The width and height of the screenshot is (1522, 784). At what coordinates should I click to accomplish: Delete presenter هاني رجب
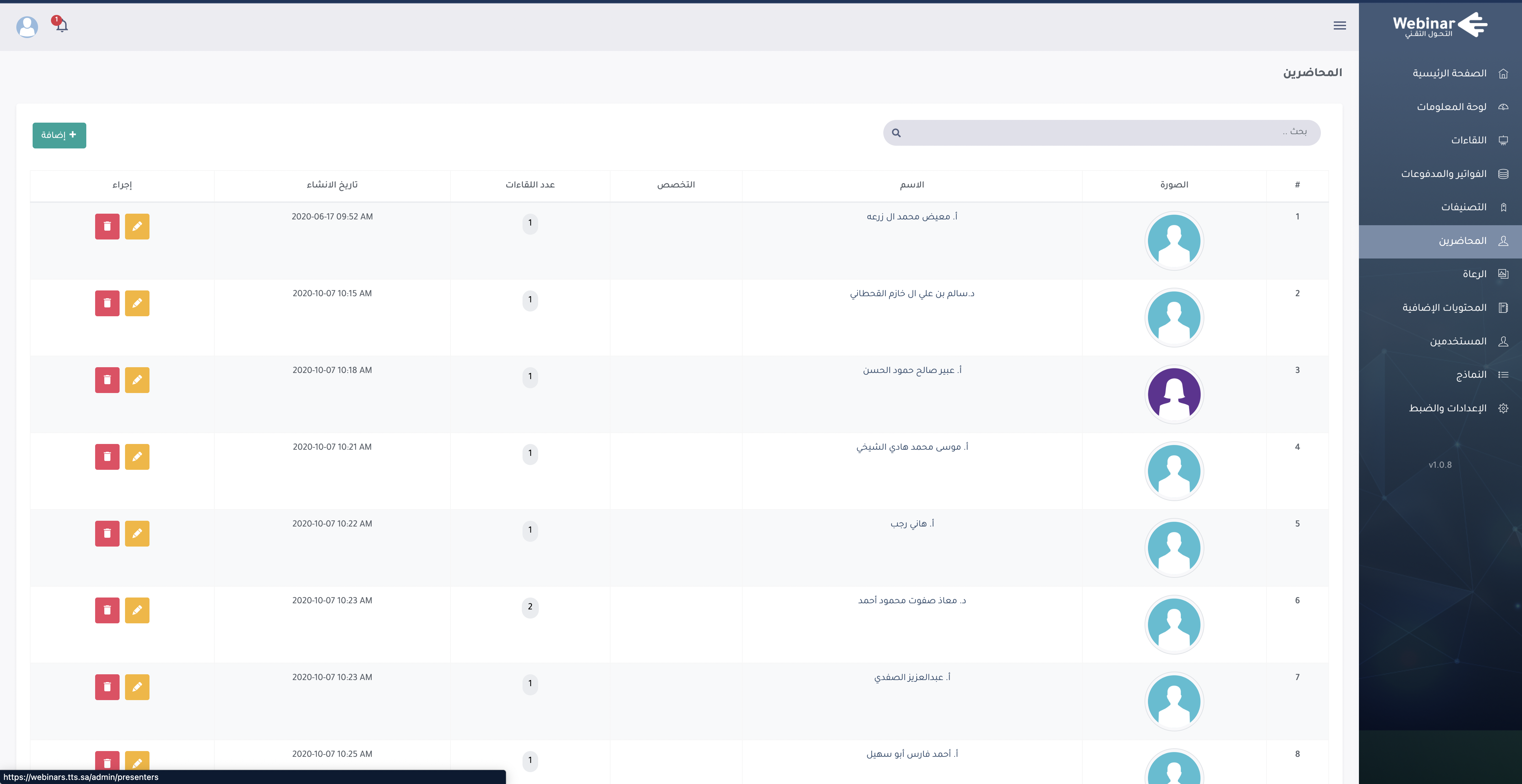coord(107,534)
